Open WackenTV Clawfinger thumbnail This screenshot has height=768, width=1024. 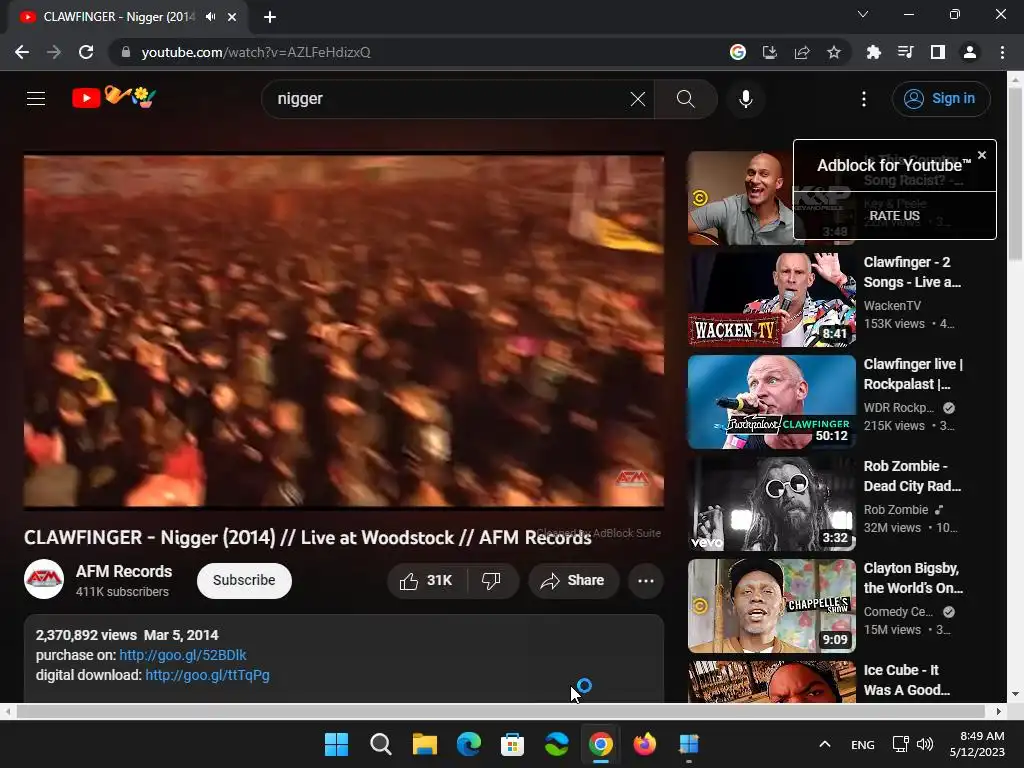[x=772, y=300]
